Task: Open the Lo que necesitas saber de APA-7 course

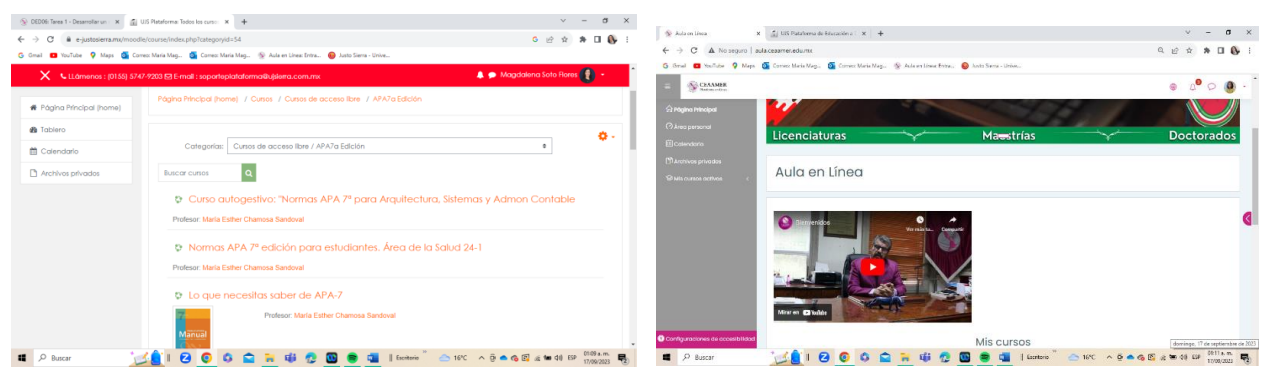Action: [x=265, y=295]
